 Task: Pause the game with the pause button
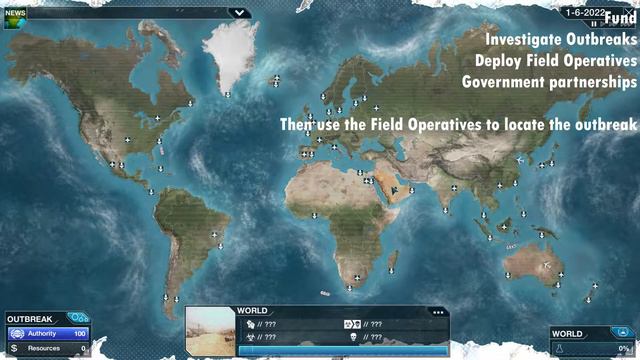tap(594, 24)
